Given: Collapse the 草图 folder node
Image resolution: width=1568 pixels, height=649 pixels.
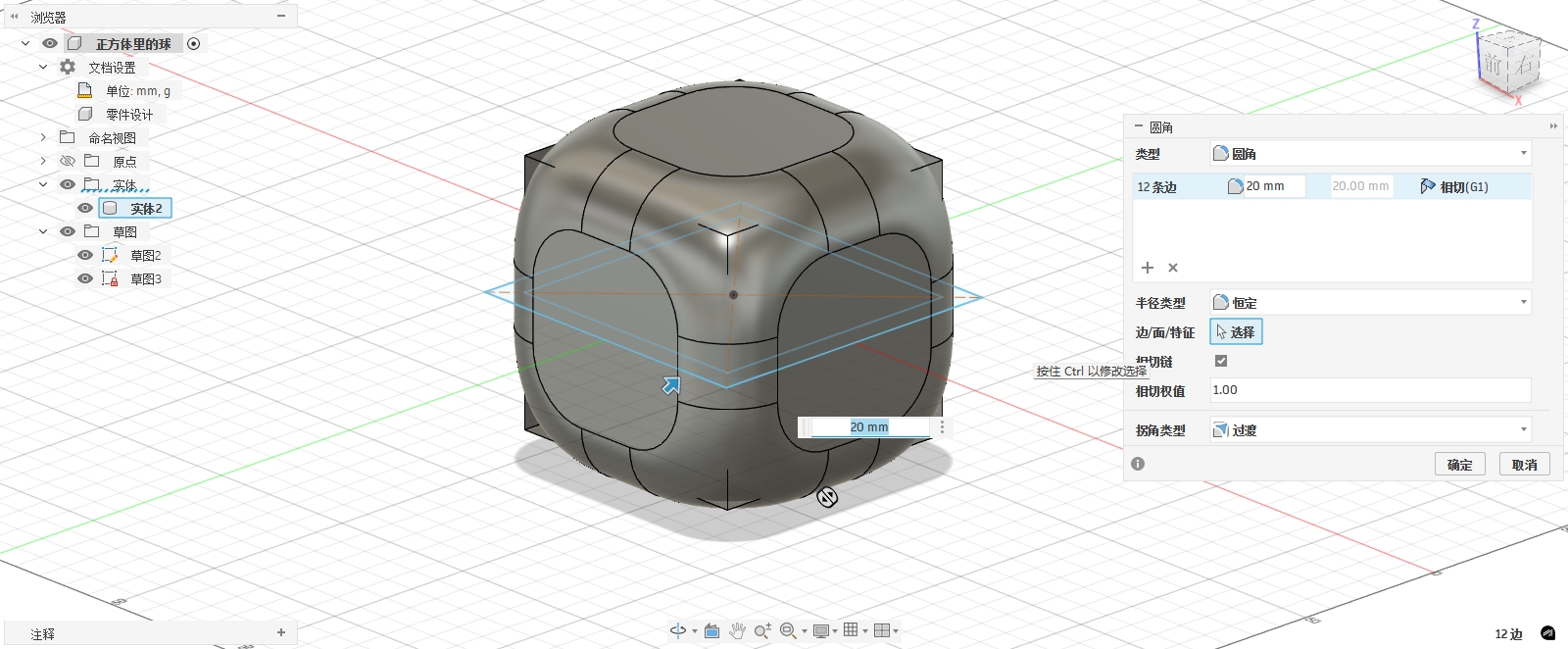Looking at the screenshot, I should click(x=43, y=231).
